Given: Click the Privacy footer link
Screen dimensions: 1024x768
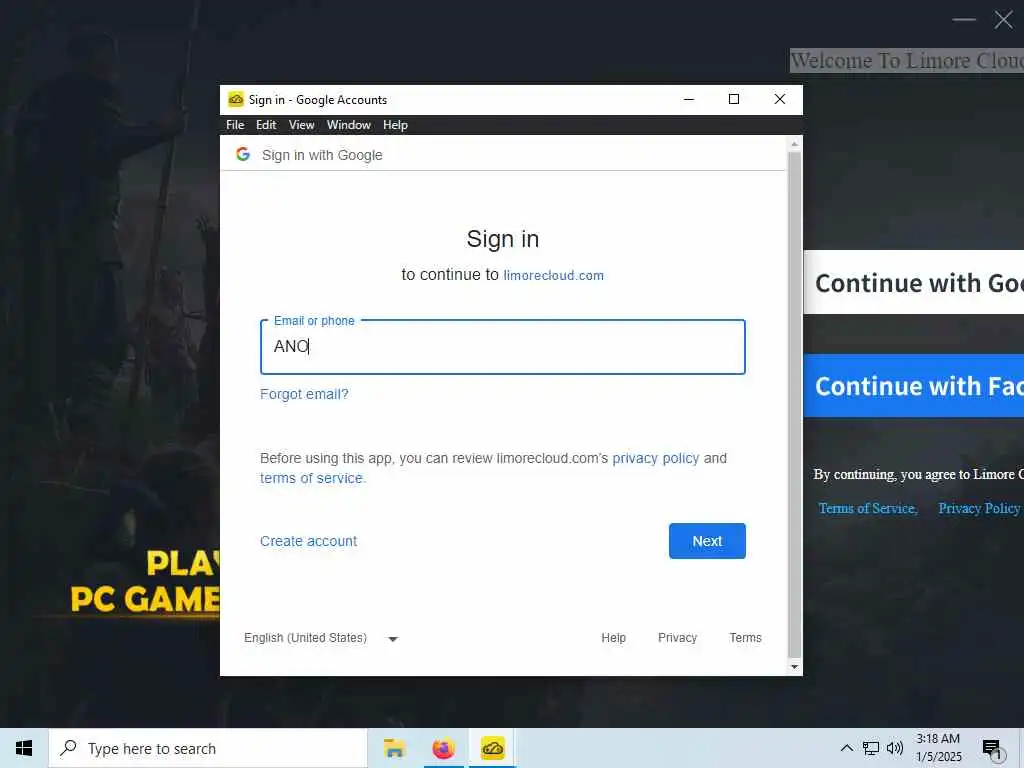Looking at the screenshot, I should tap(677, 637).
